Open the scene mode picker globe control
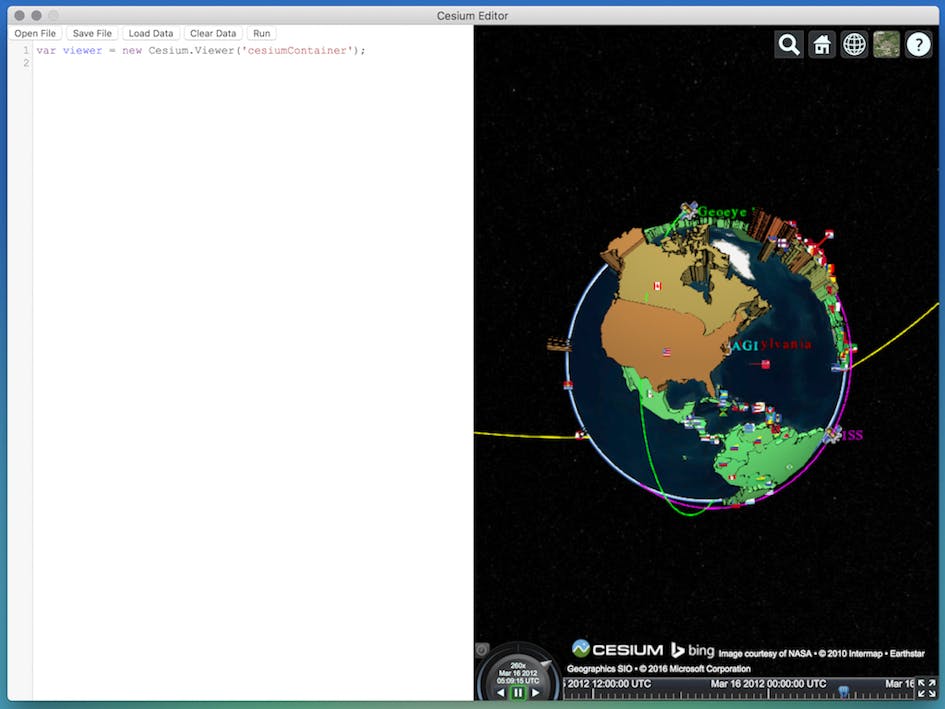Screen dimensions: 945x709 (x=853, y=44)
